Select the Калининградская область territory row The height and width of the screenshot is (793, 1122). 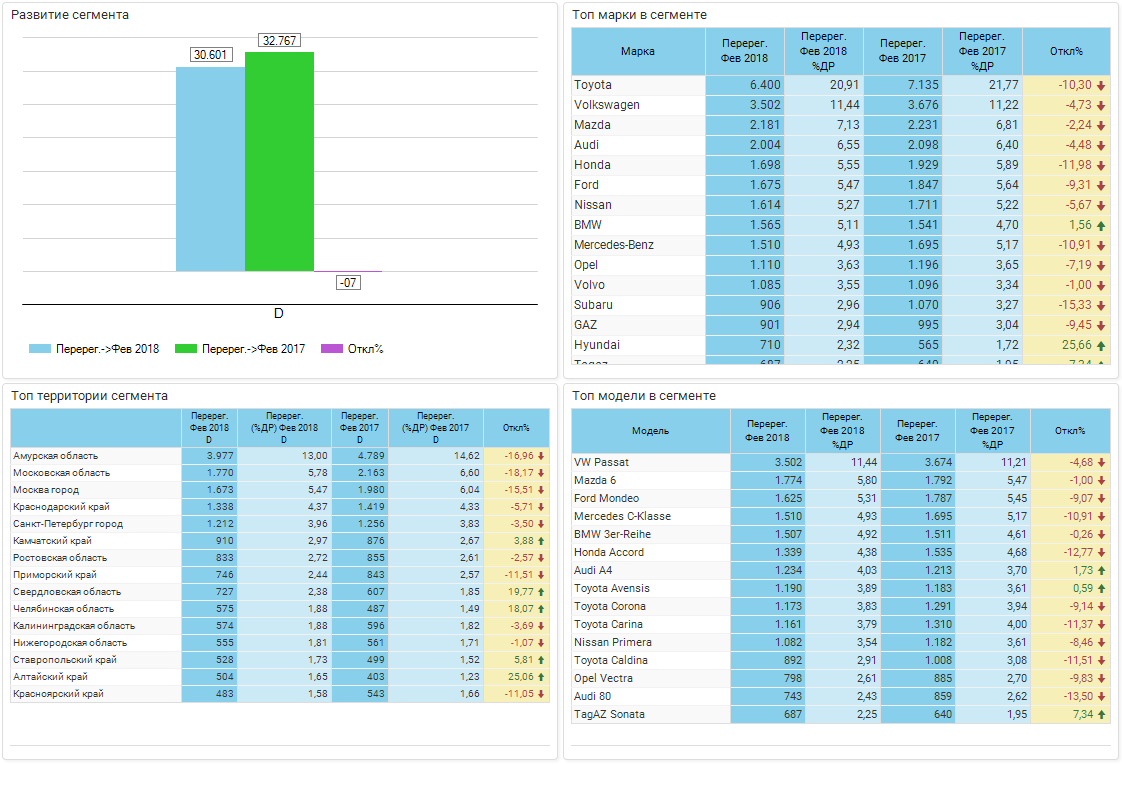pyautogui.click(x=280, y=626)
